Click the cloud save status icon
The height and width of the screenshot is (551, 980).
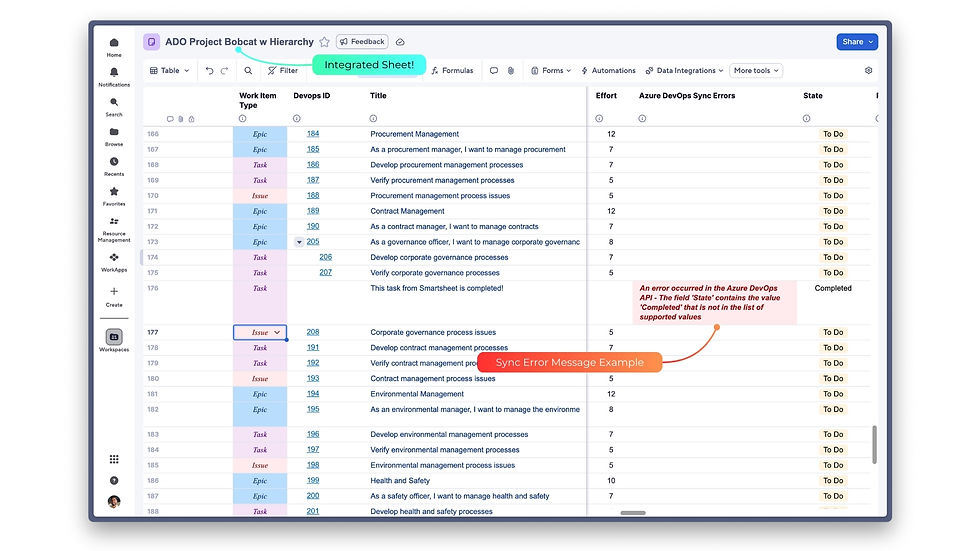(400, 42)
